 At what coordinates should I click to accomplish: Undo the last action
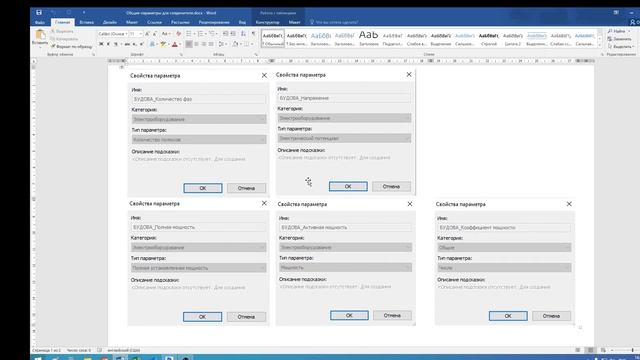53,13
